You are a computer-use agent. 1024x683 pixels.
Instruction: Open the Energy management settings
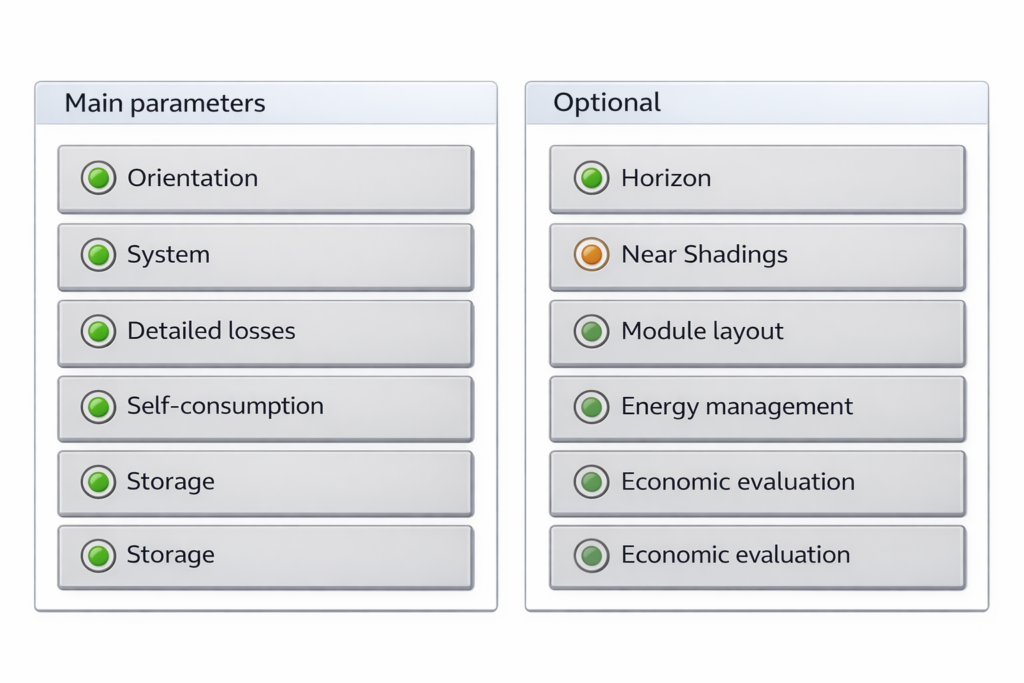click(757, 407)
